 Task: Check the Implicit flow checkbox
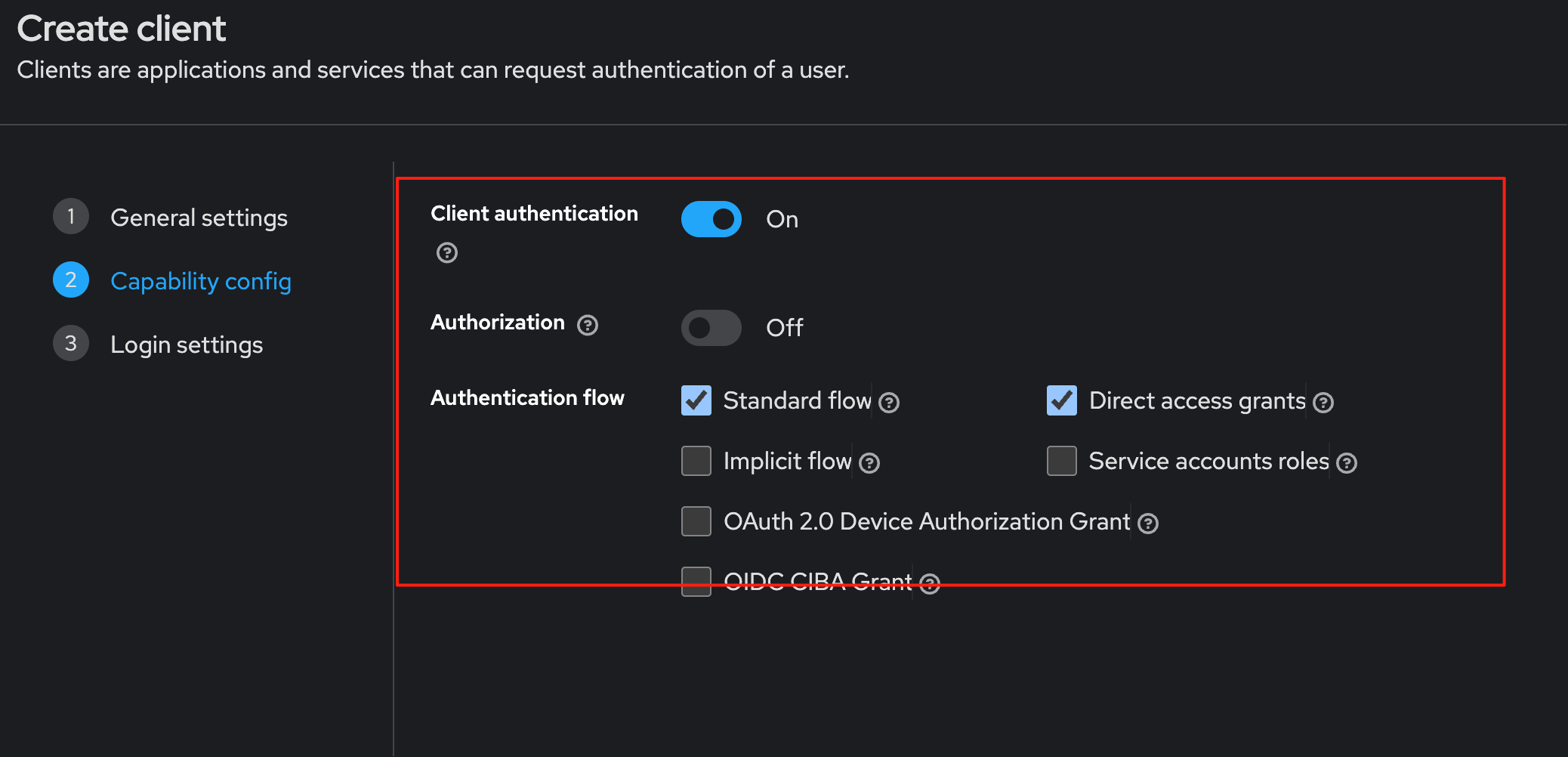[696, 461]
